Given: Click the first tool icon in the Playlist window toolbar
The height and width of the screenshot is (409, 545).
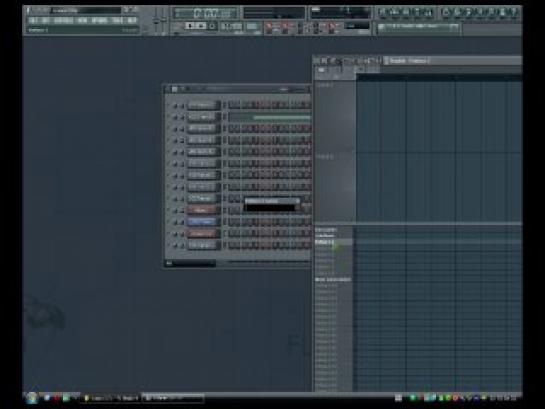Looking at the screenshot, I should 324,61.
